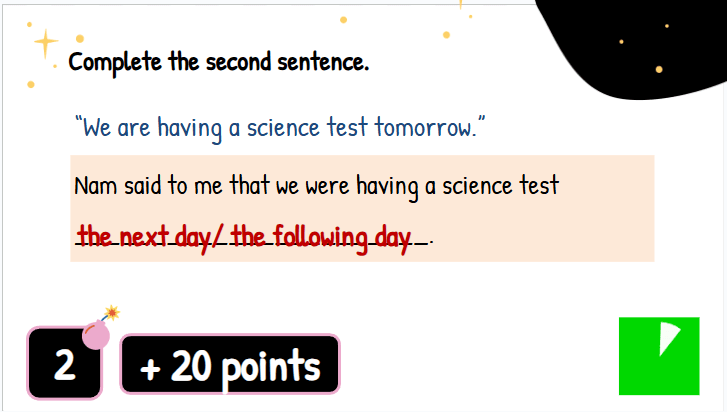Click the white curl shape inside the green square

click(x=670, y=338)
